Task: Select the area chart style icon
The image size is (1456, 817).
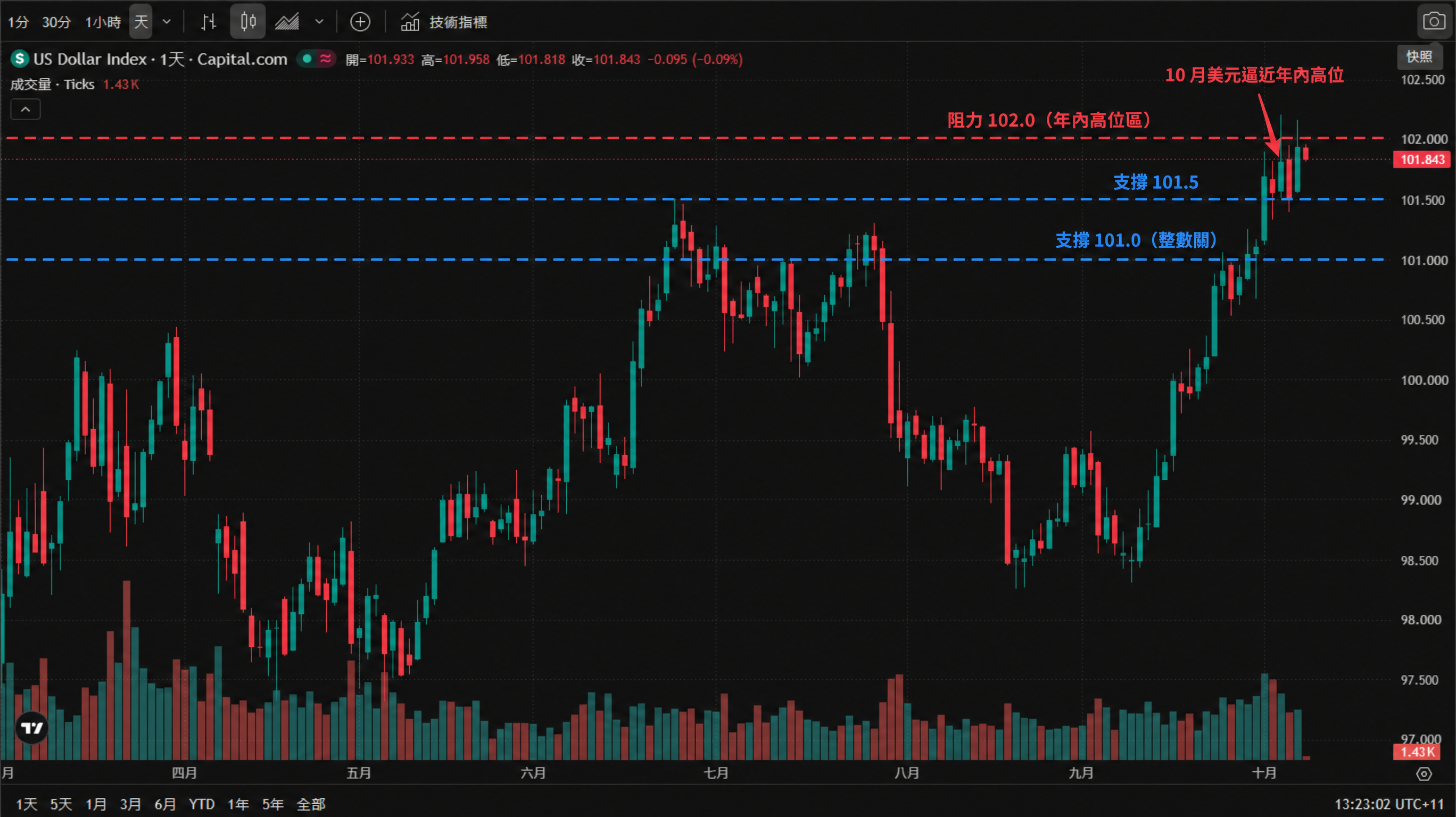Action: [x=287, y=22]
